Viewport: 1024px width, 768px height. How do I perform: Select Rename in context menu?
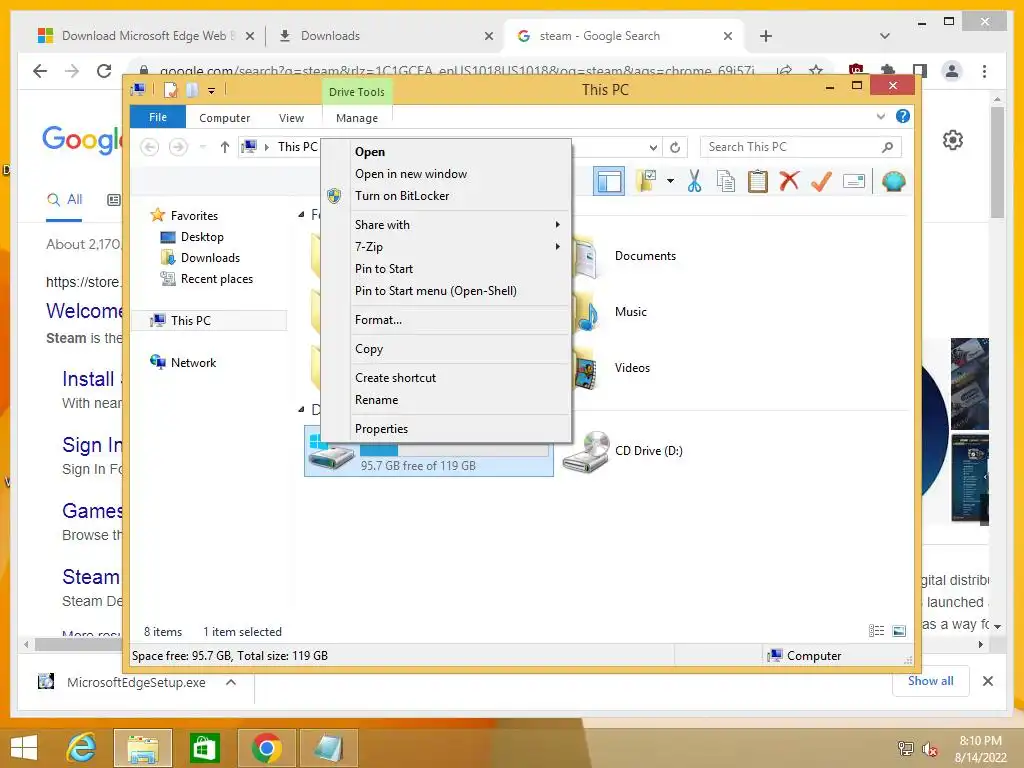446,400
